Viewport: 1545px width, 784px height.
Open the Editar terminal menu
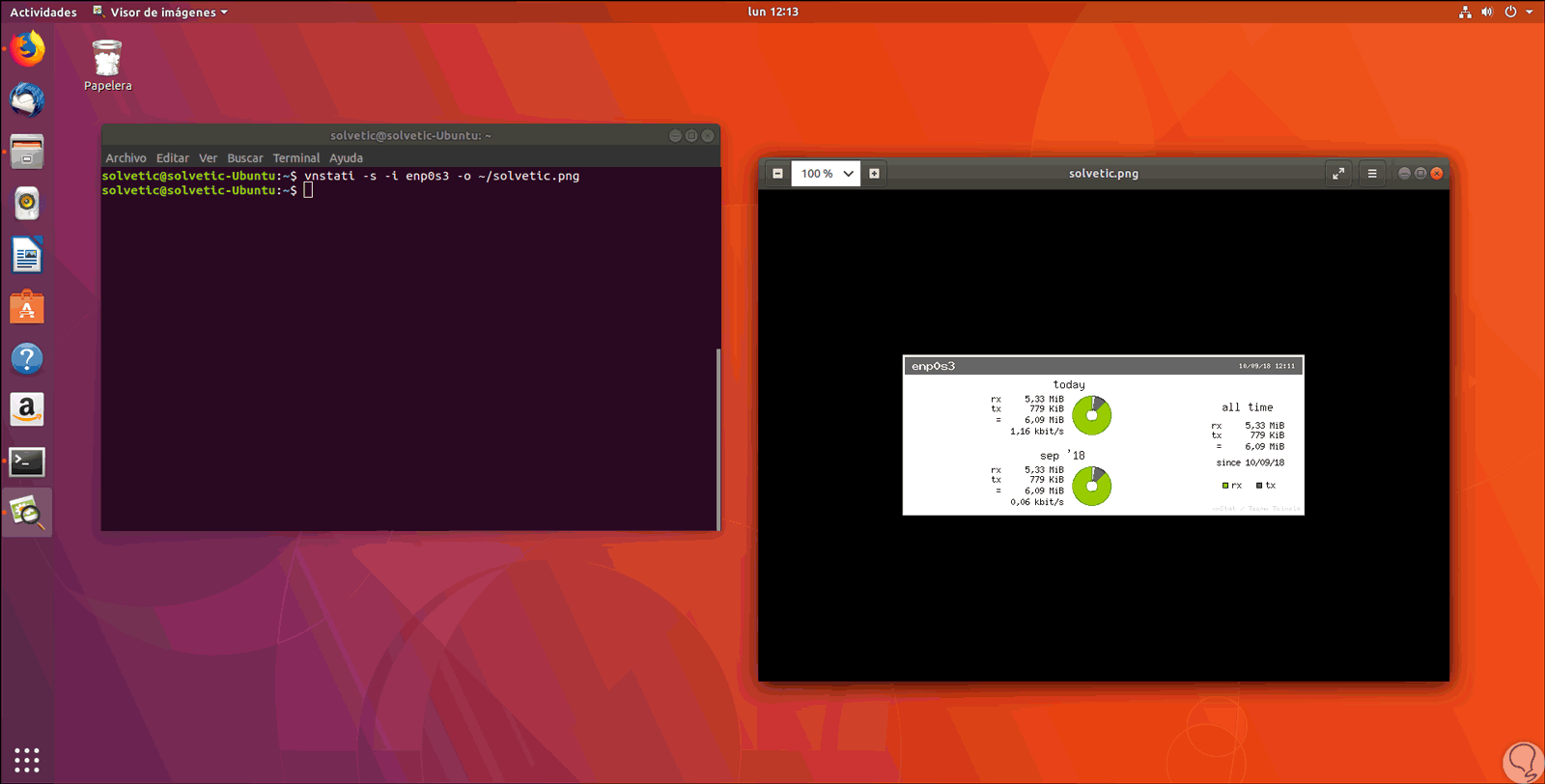[x=173, y=158]
